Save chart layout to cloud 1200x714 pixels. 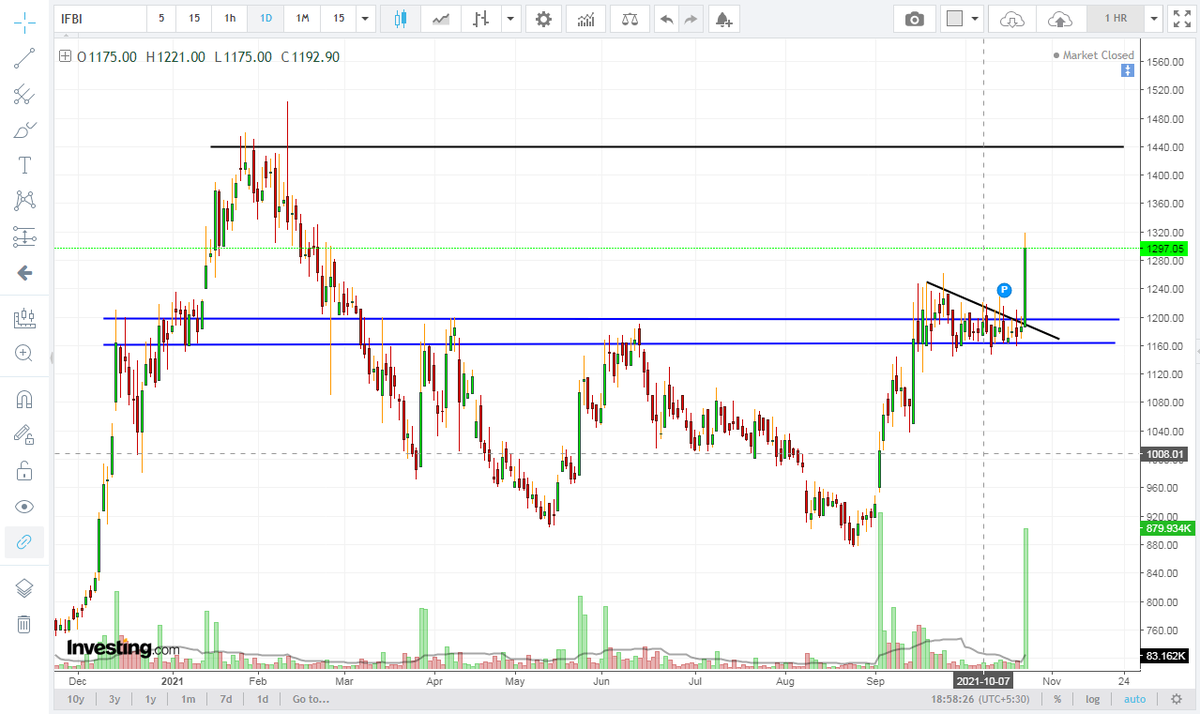pos(1060,18)
